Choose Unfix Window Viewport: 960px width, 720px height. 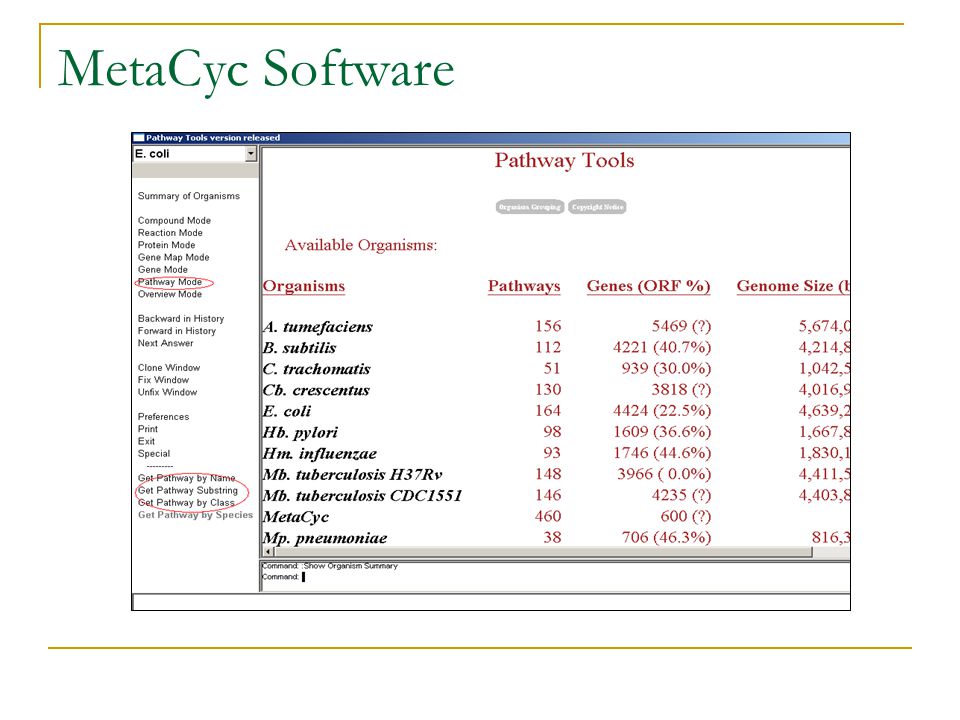tap(167, 392)
